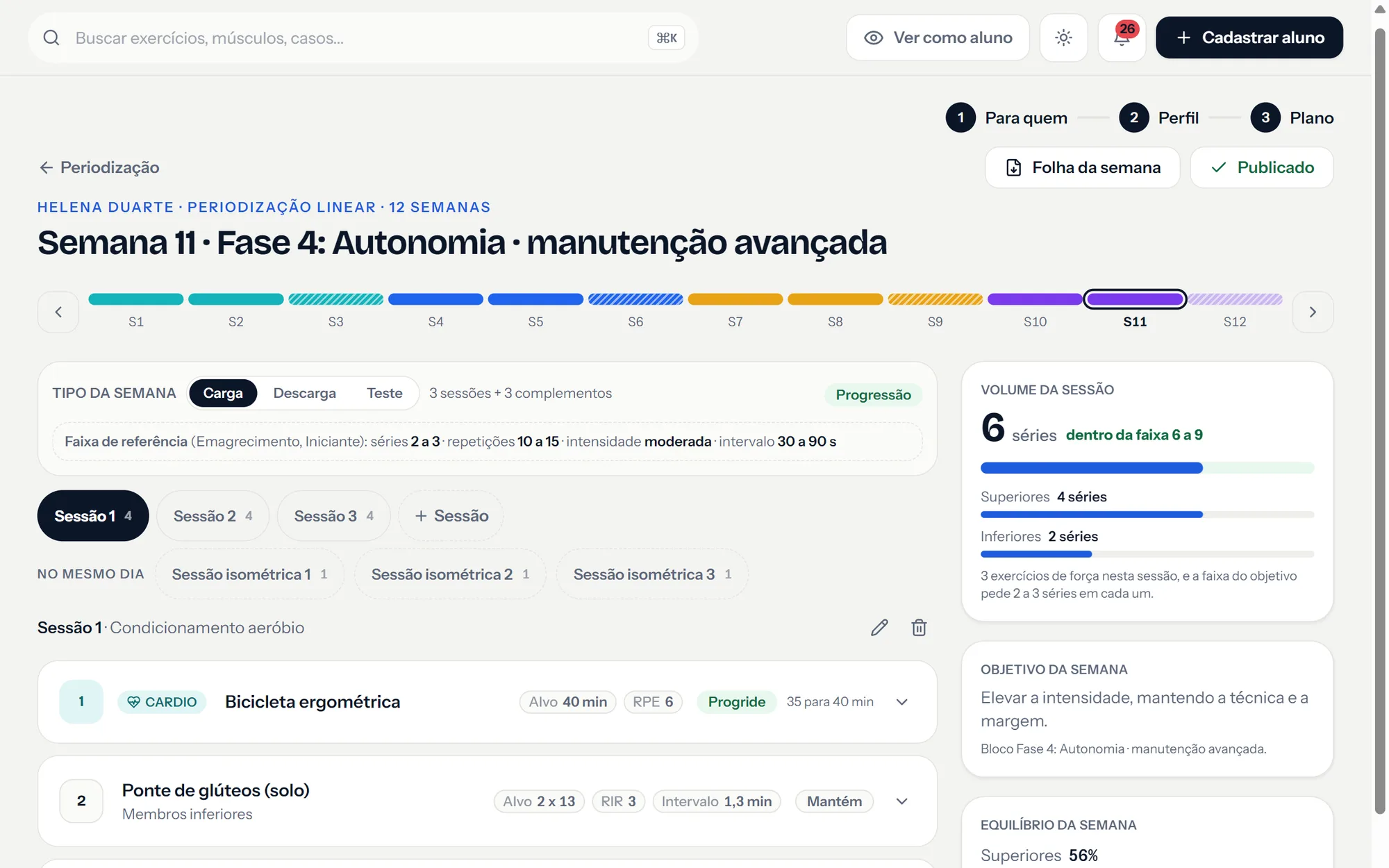
Task: Click the number 2 badge of Ponte de glúteos
Action: 81,801
